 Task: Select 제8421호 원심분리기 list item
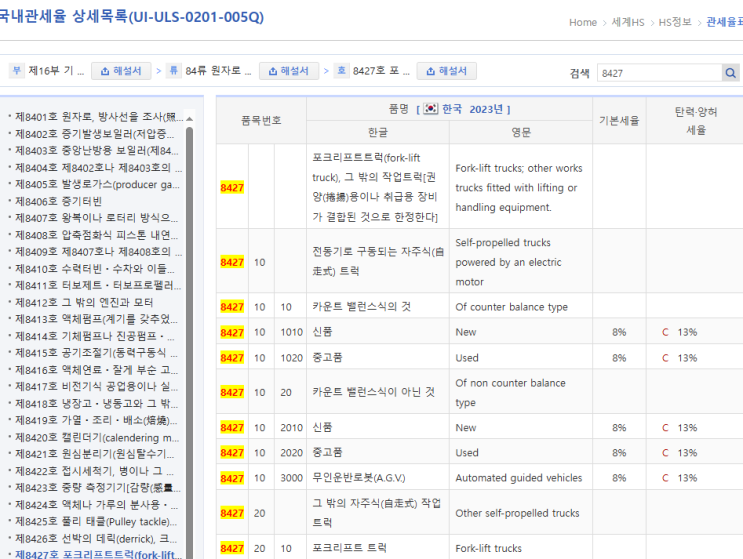coord(94,454)
